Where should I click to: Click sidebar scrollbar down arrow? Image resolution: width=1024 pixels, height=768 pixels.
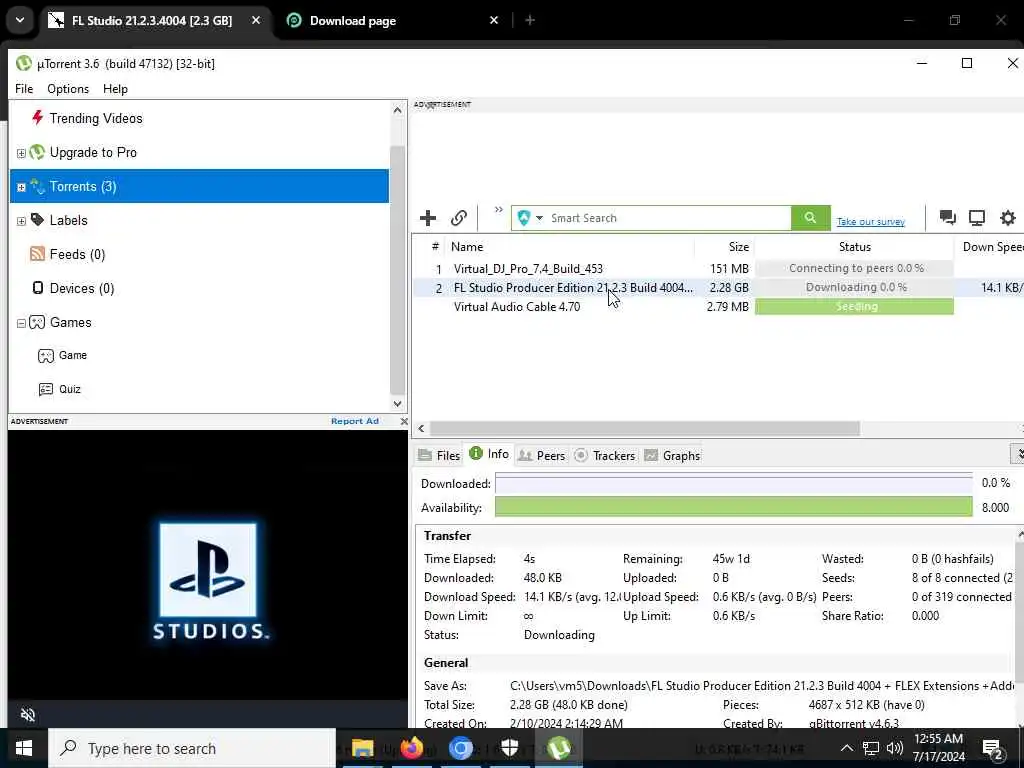(x=398, y=404)
